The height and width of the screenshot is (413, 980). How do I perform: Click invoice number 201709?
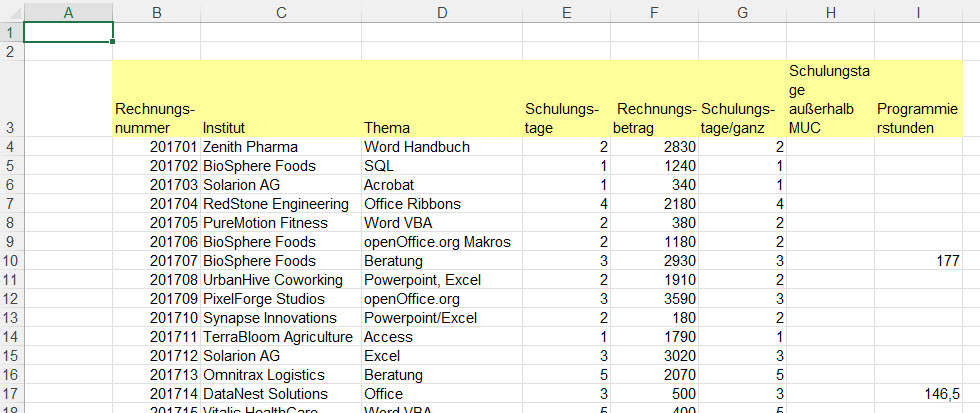[x=156, y=299]
